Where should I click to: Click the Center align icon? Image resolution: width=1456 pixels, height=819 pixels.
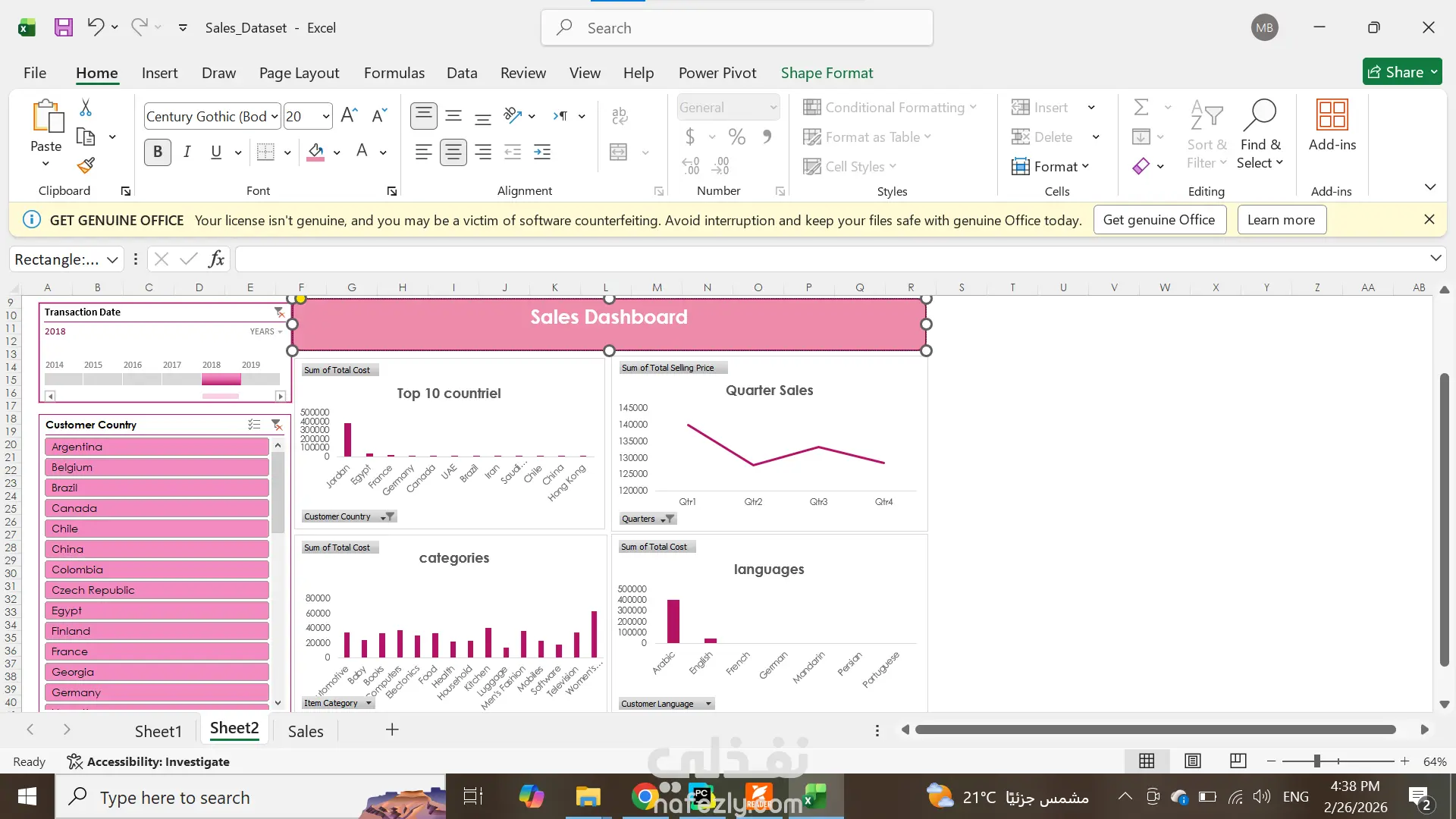coord(453,152)
